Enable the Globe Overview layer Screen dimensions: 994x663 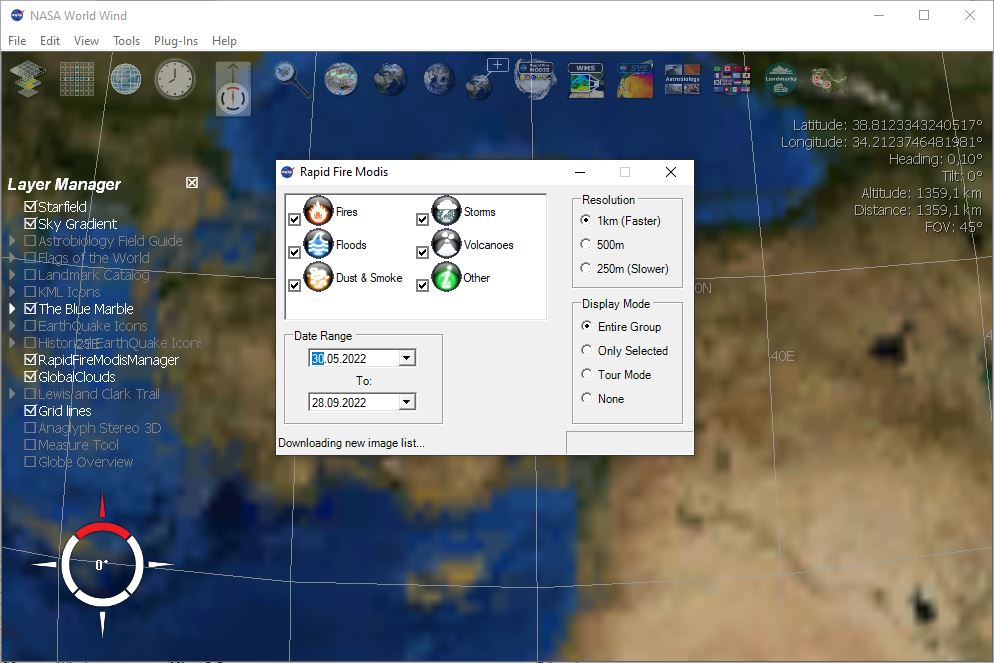click(x=30, y=462)
